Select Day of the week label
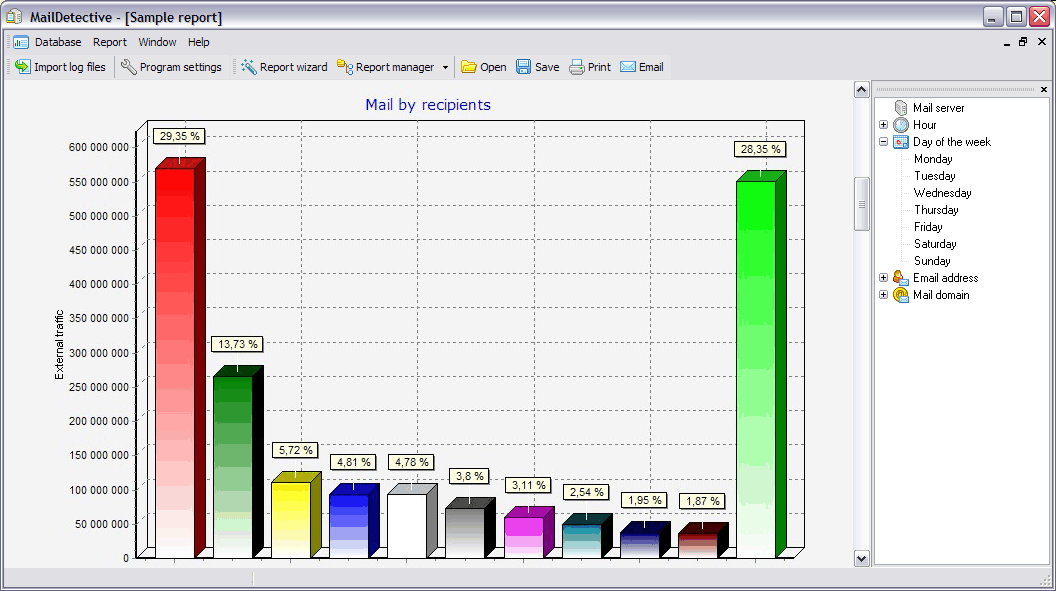This screenshot has height=591, width=1056. 952,142
